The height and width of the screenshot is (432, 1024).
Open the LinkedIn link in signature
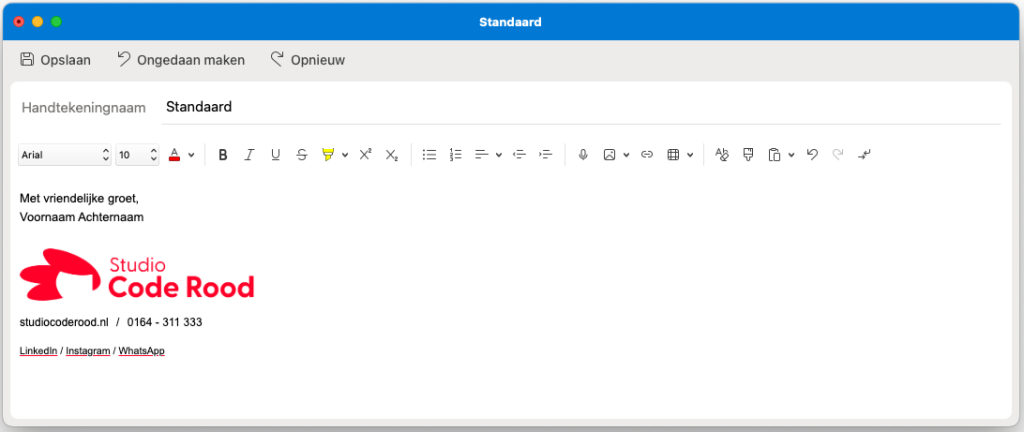pos(38,351)
